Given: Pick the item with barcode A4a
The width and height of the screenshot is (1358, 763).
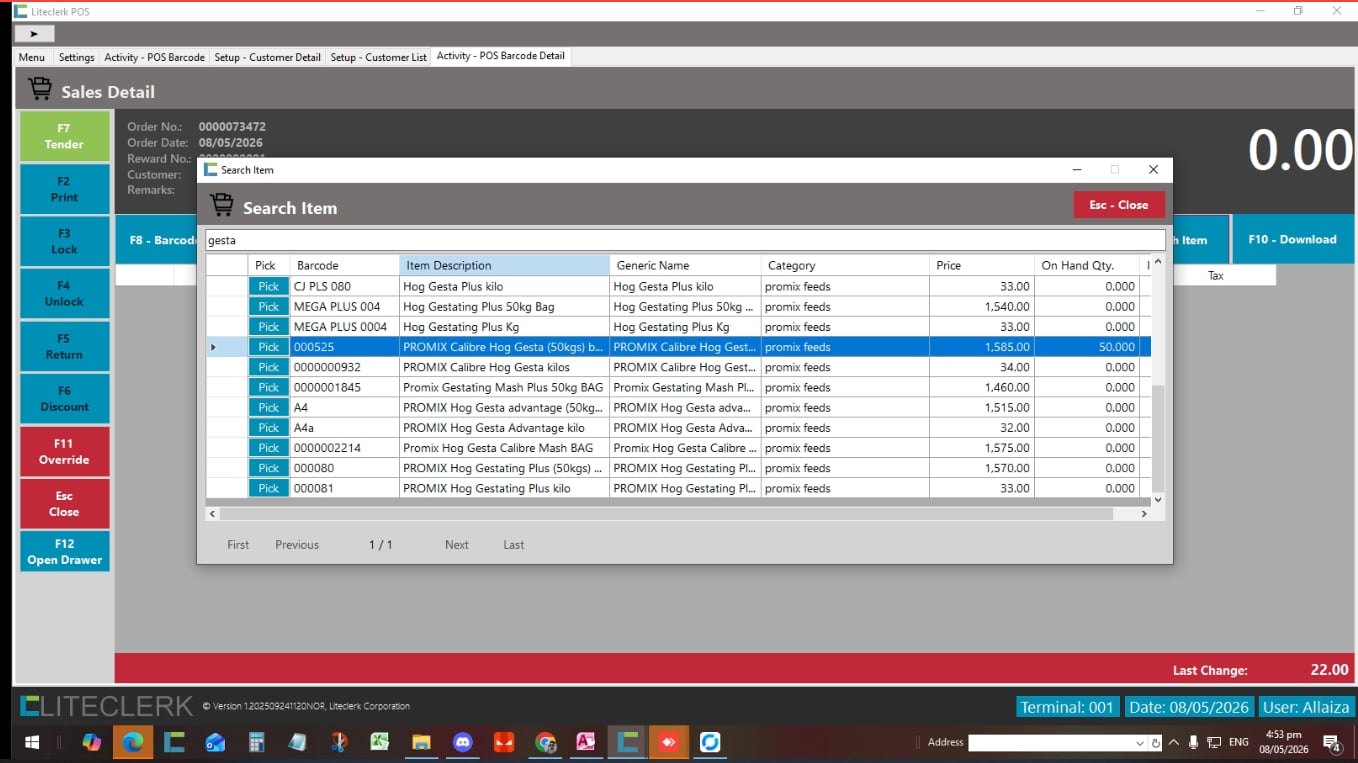Looking at the screenshot, I should [268, 428].
